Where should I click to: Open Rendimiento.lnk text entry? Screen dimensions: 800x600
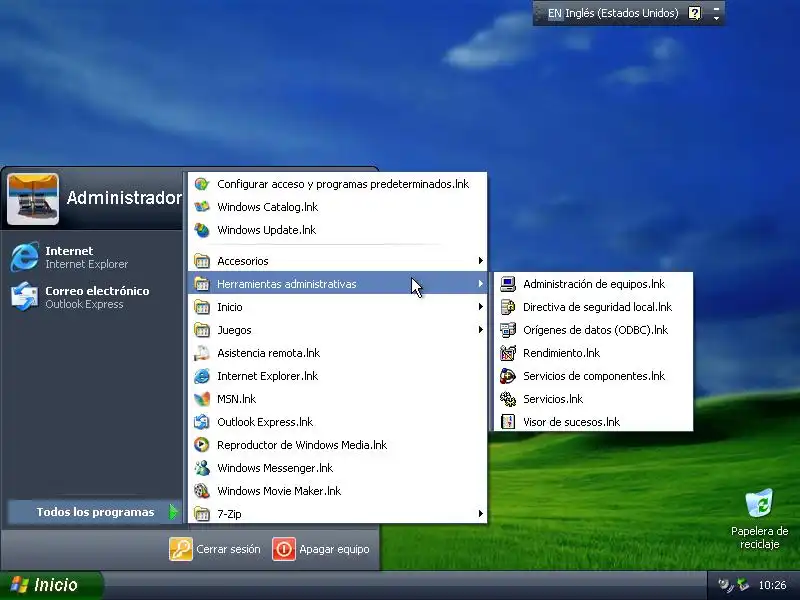coord(561,353)
